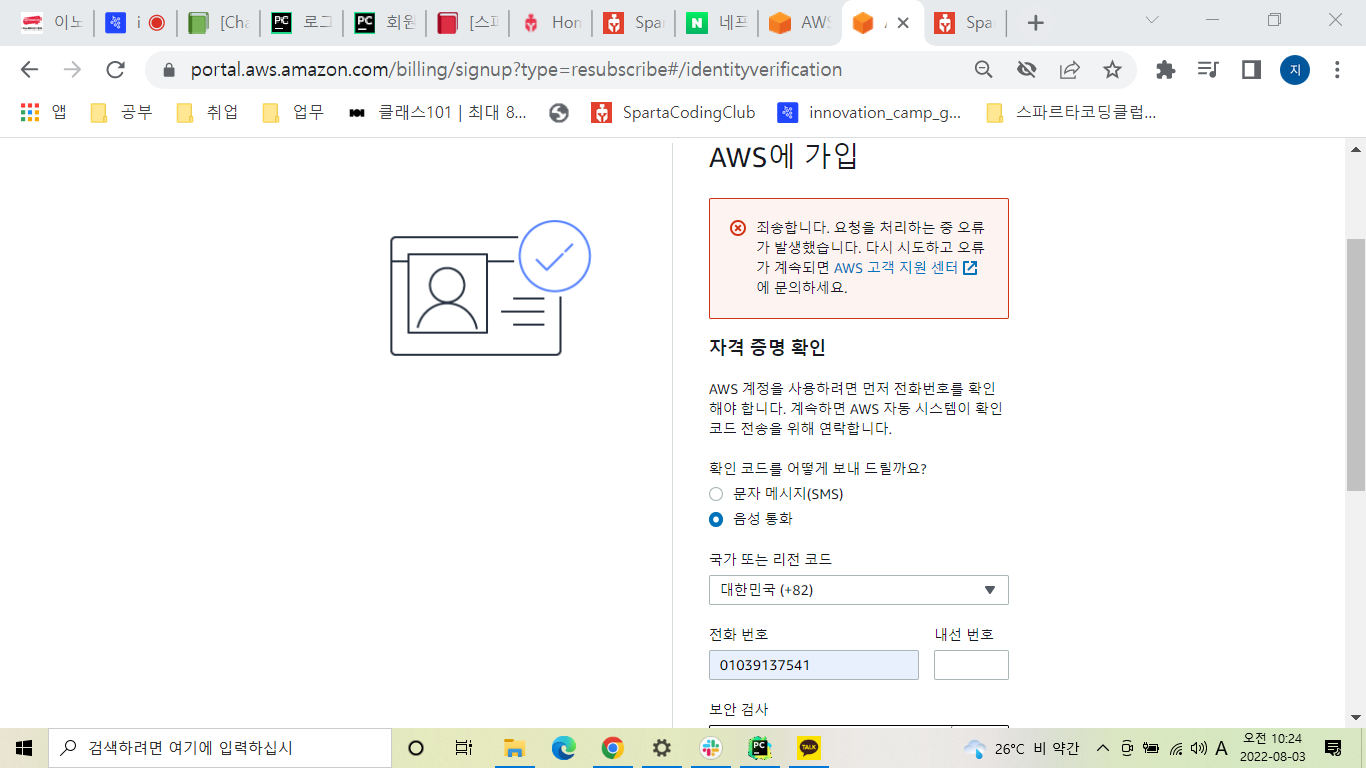Open Chrome's three-dot menu
The width and height of the screenshot is (1366, 768).
(x=1337, y=69)
